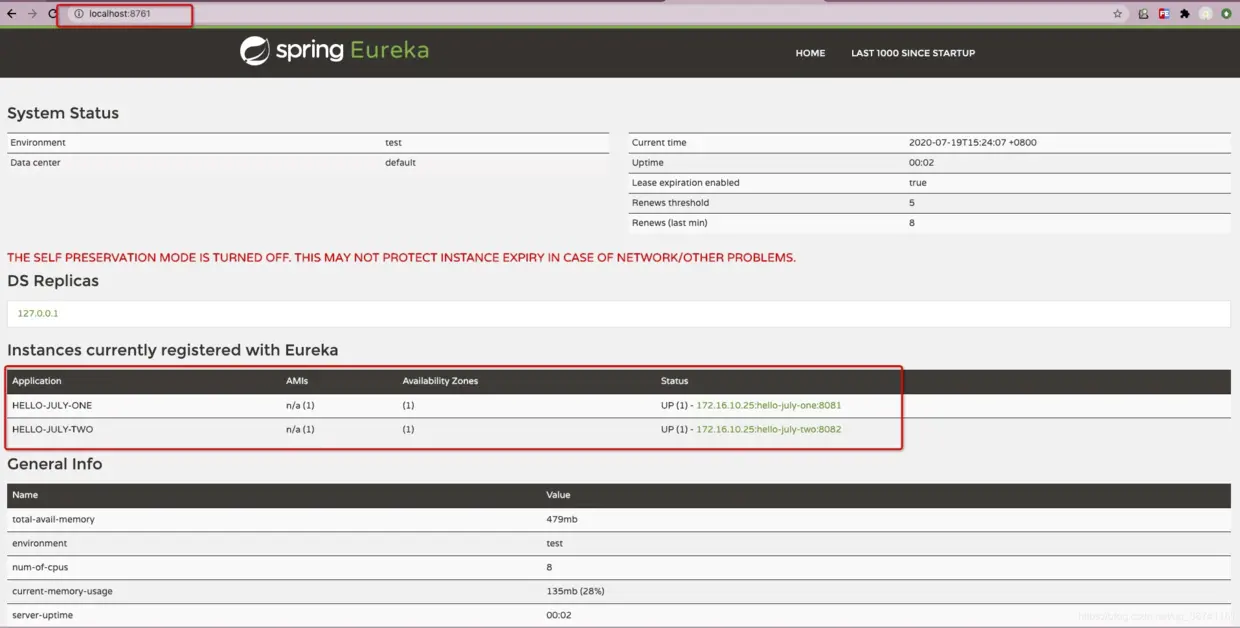Image resolution: width=1240 pixels, height=628 pixels.
Task: Select the Data center label
Action: pos(35,162)
